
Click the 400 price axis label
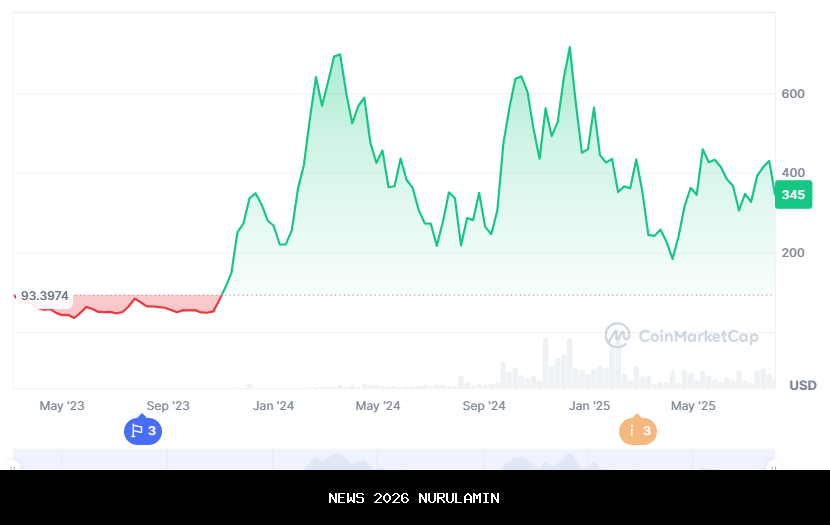[792, 173]
